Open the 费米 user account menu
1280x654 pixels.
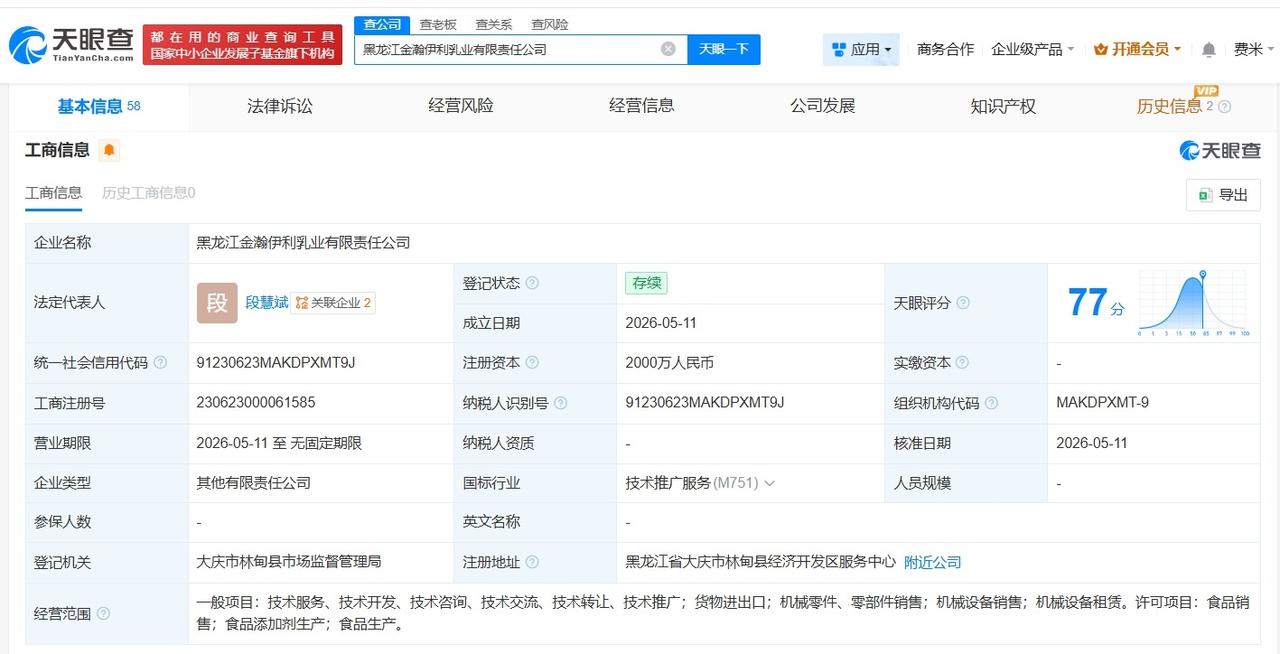[1254, 49]
